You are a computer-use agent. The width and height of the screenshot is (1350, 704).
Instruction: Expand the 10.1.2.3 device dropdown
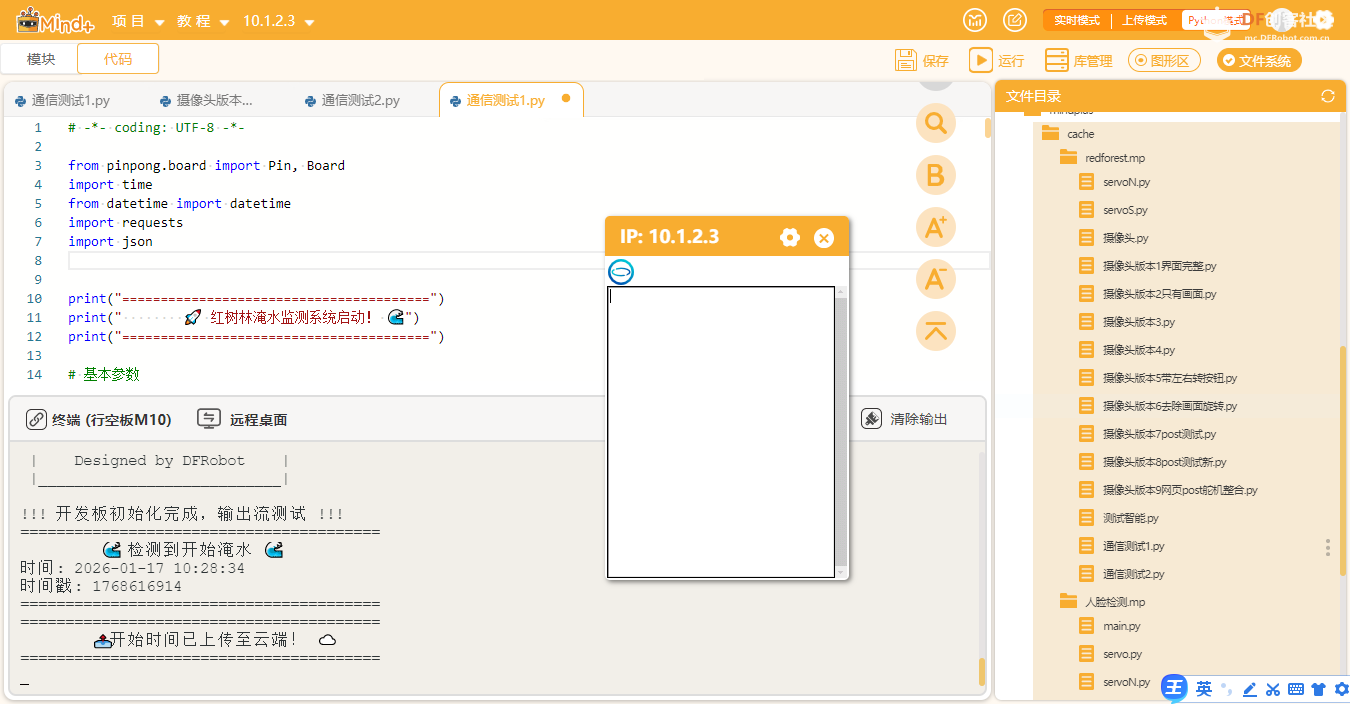click(278, 21)
